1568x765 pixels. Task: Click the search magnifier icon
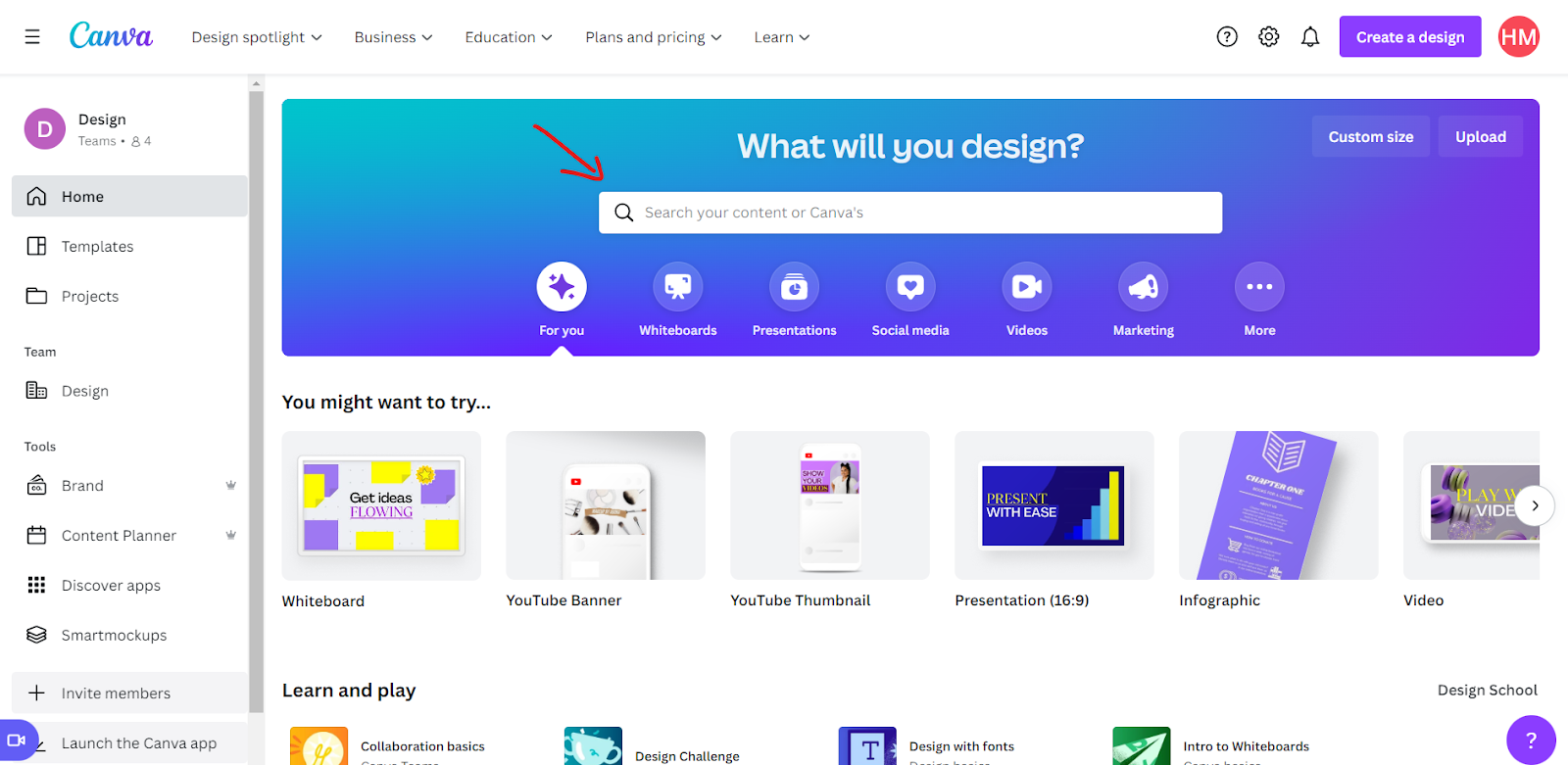(x=623, y=213)
